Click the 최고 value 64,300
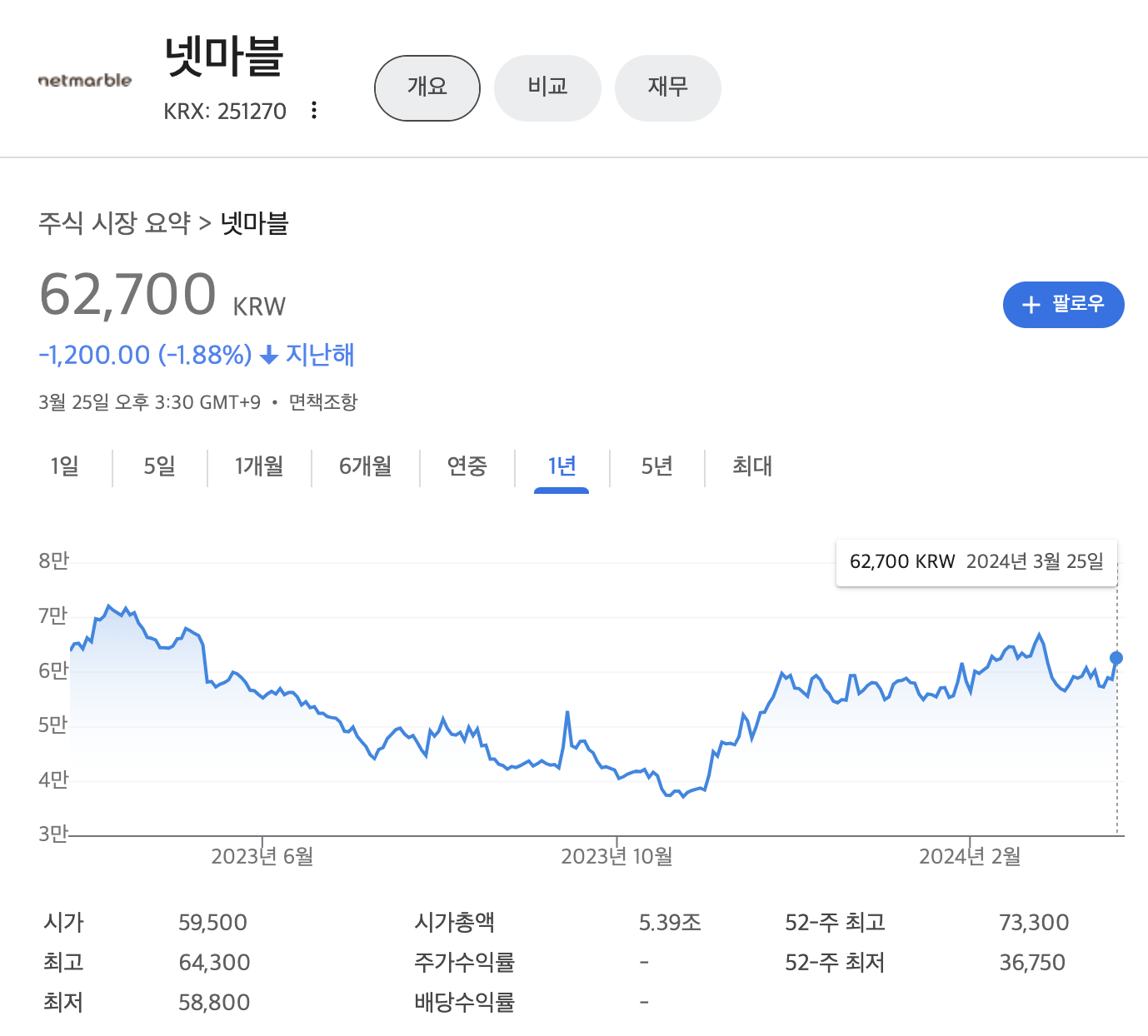 click(x=215, y=963)
